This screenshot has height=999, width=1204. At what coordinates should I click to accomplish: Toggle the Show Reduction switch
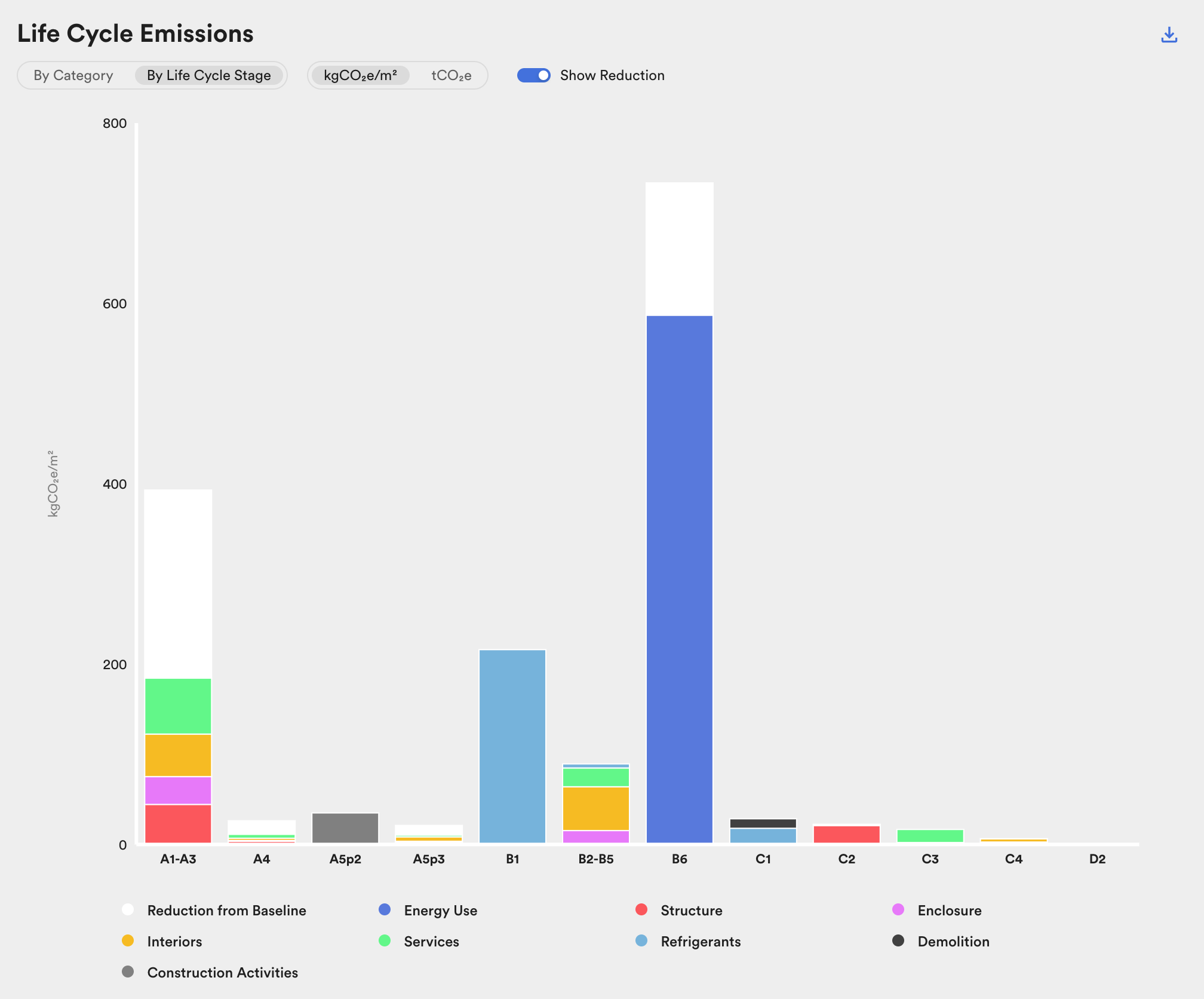coord(533,75)
